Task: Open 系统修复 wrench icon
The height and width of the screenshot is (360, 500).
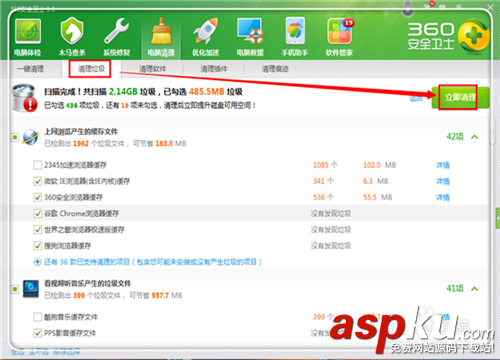Action: 116,31
